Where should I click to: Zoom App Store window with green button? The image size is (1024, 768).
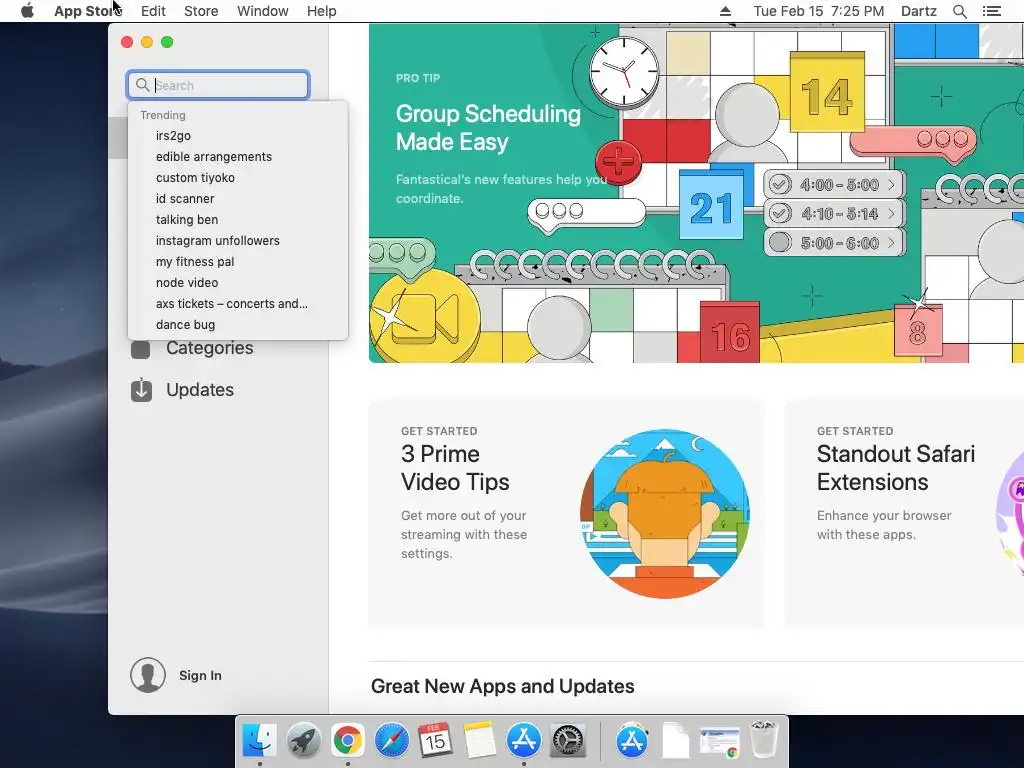click(167, 42)
